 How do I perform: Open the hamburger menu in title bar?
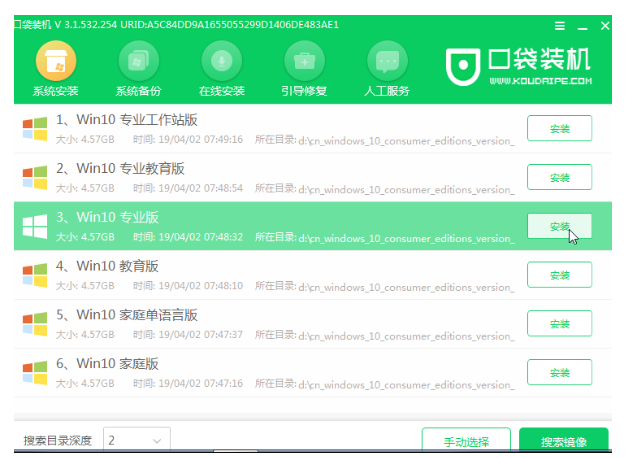pos(560,24)
